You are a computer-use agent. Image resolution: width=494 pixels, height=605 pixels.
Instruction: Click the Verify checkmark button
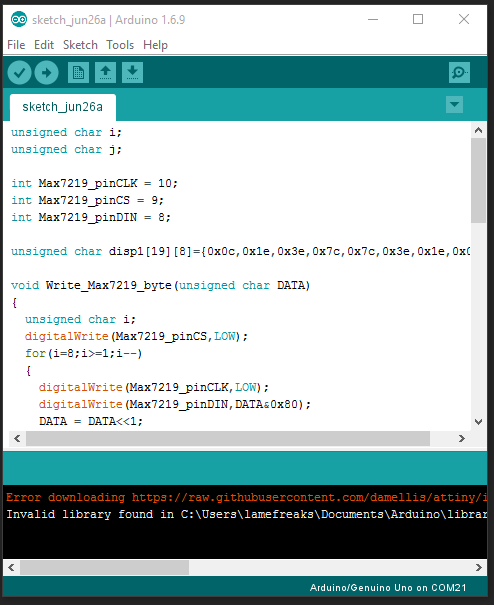pyautogui.click(x=19, y=73)
